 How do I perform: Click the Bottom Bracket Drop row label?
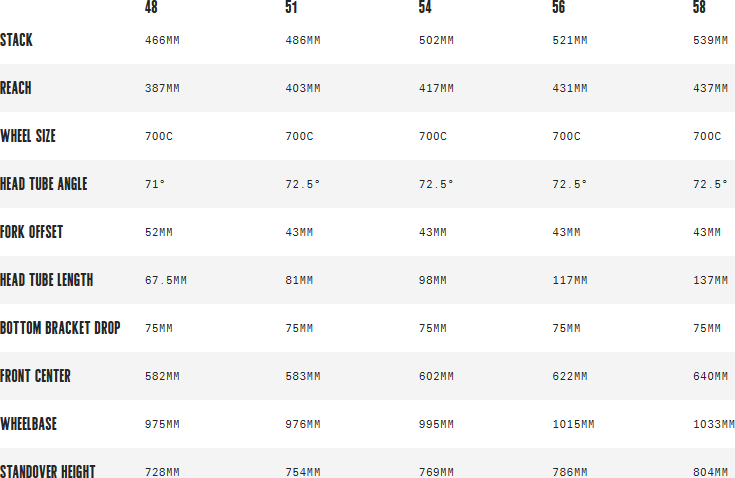pos(60,328)
